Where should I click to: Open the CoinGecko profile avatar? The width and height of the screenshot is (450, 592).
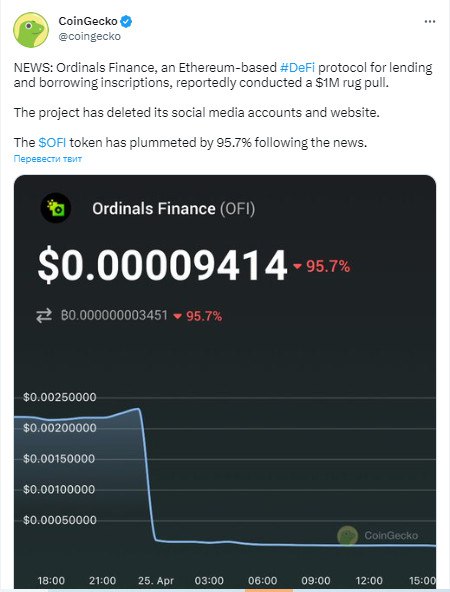point(31,30)
